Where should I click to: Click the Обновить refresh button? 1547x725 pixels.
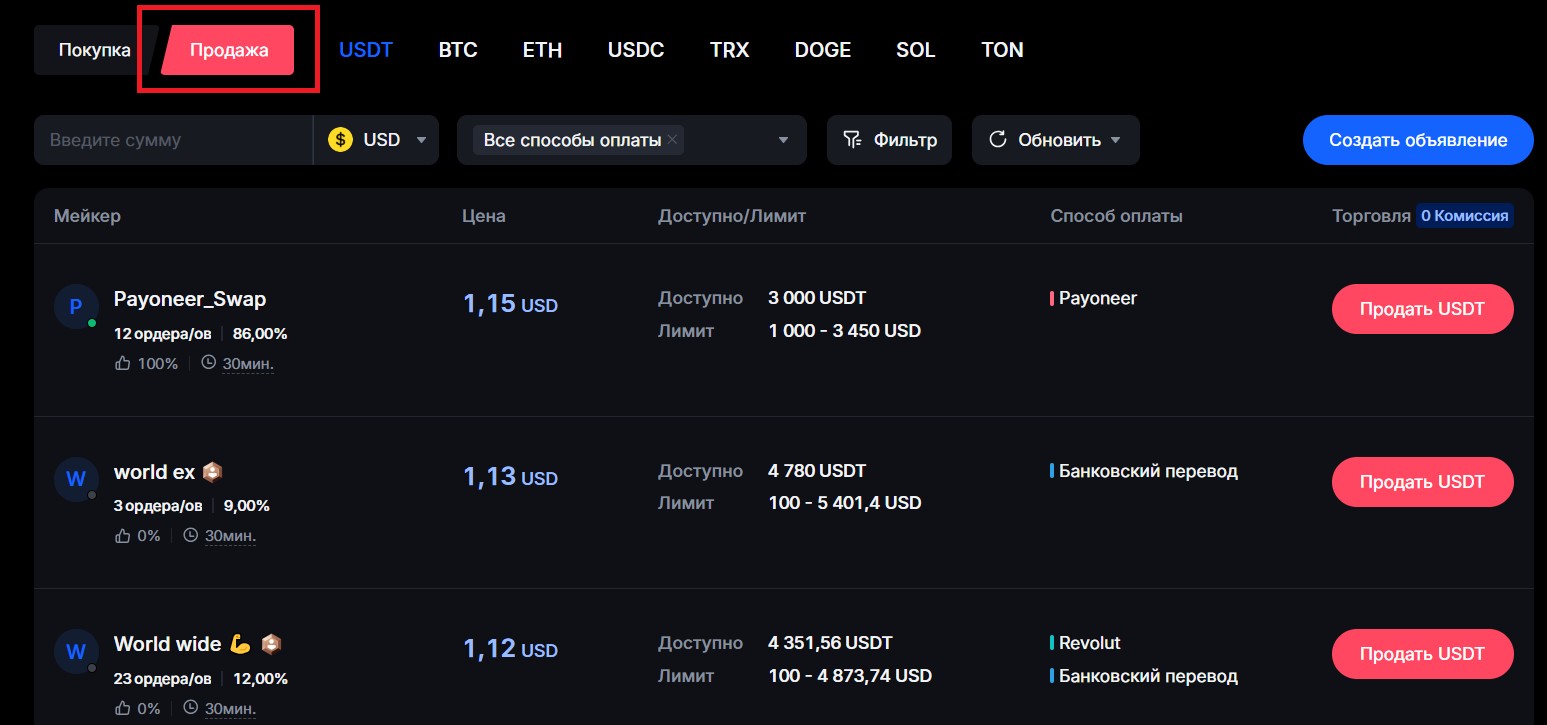[x=1056, y=140]
